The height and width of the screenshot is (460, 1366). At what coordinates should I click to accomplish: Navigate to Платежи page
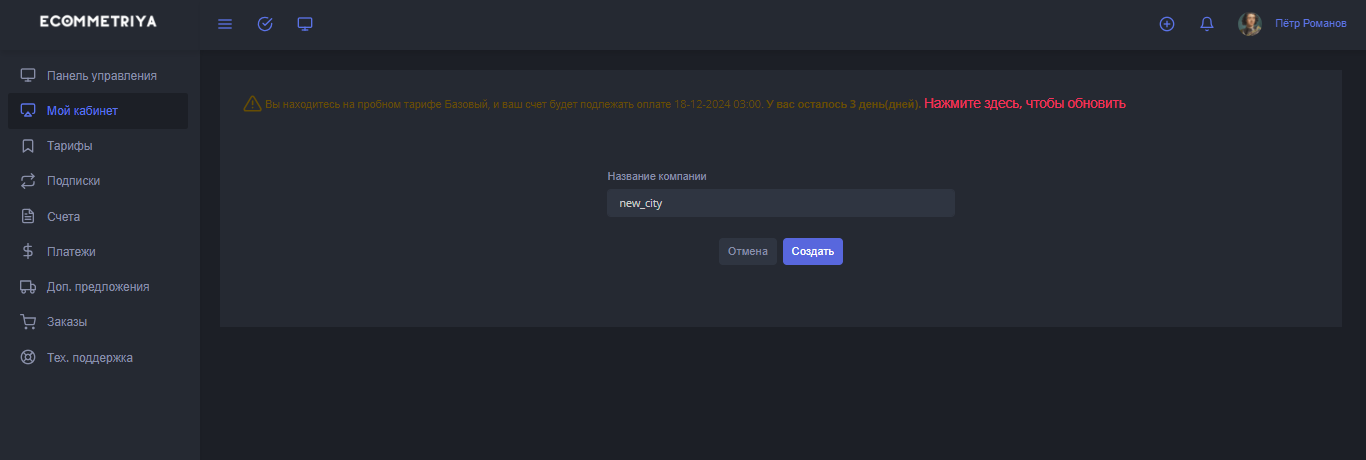click(x=71, y=252)
